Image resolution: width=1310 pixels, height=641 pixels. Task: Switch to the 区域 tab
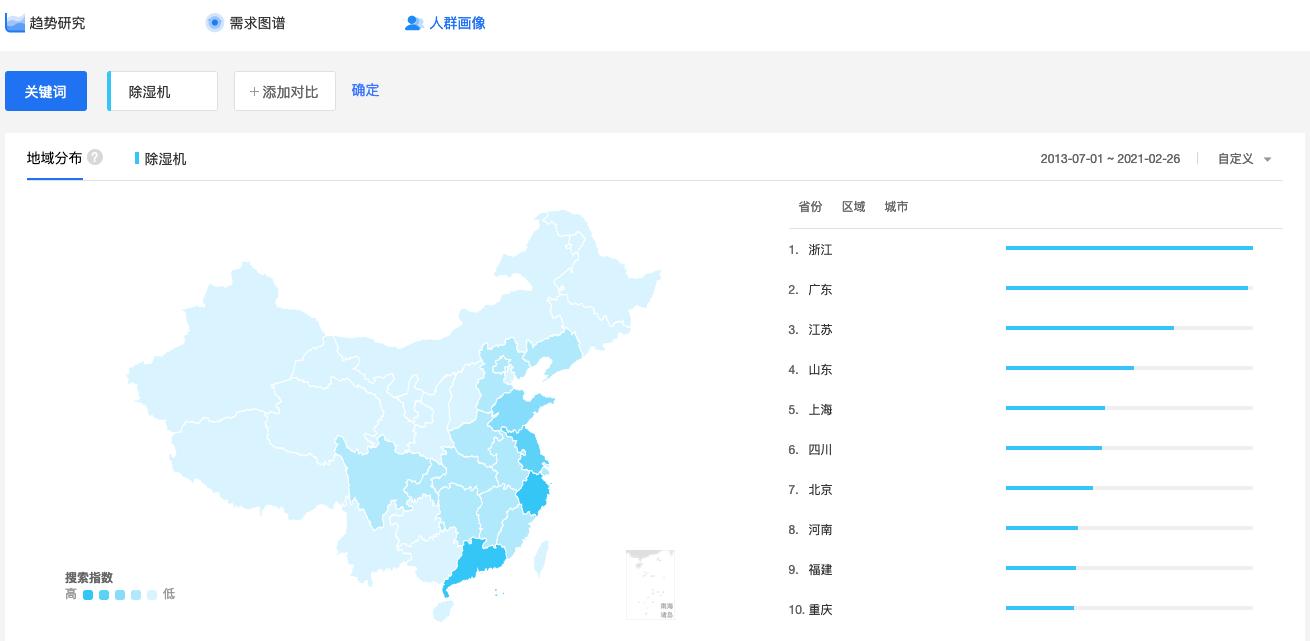tap(853, 207)
